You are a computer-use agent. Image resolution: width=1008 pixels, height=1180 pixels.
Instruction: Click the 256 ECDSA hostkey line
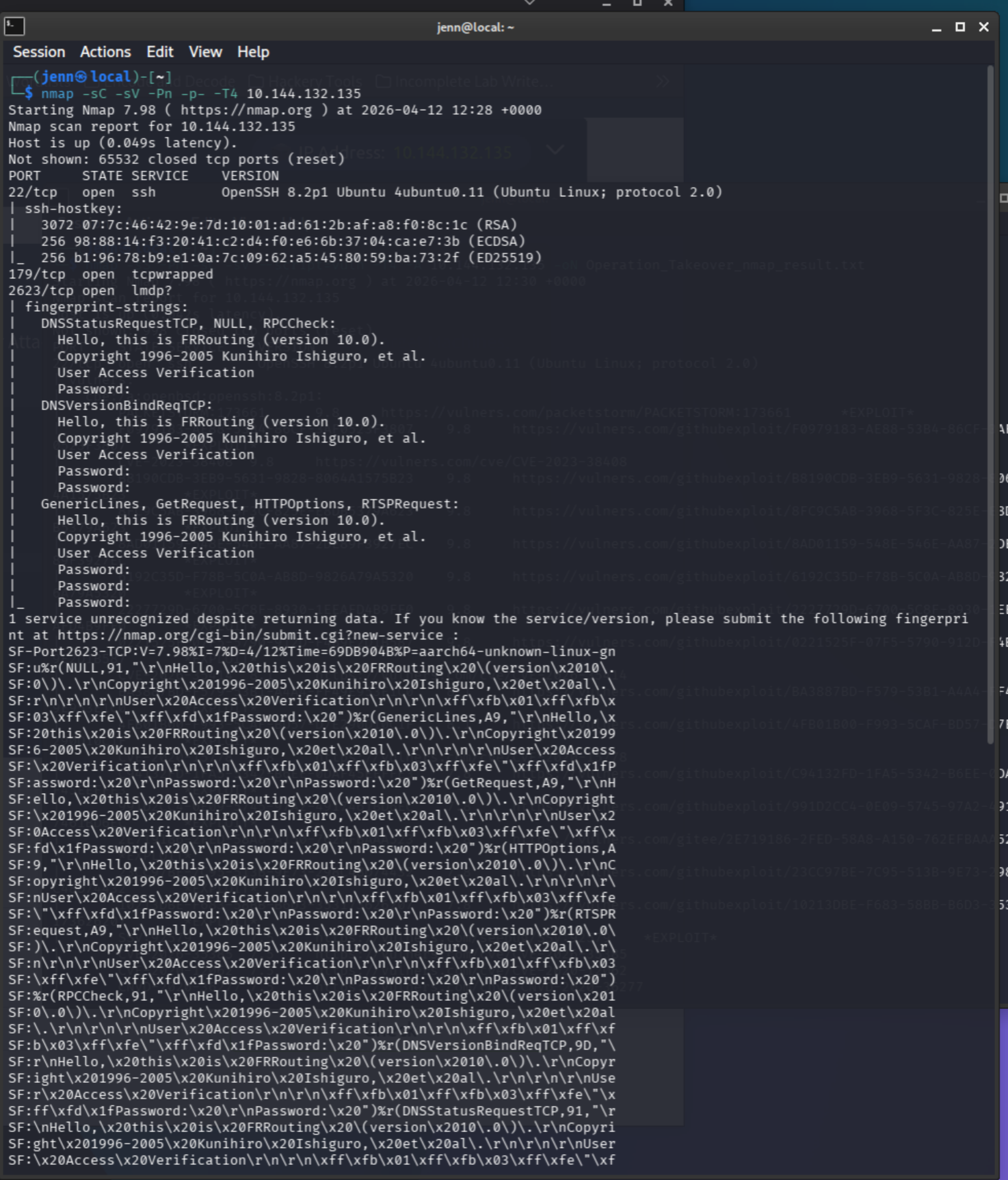tap(283, 241)
